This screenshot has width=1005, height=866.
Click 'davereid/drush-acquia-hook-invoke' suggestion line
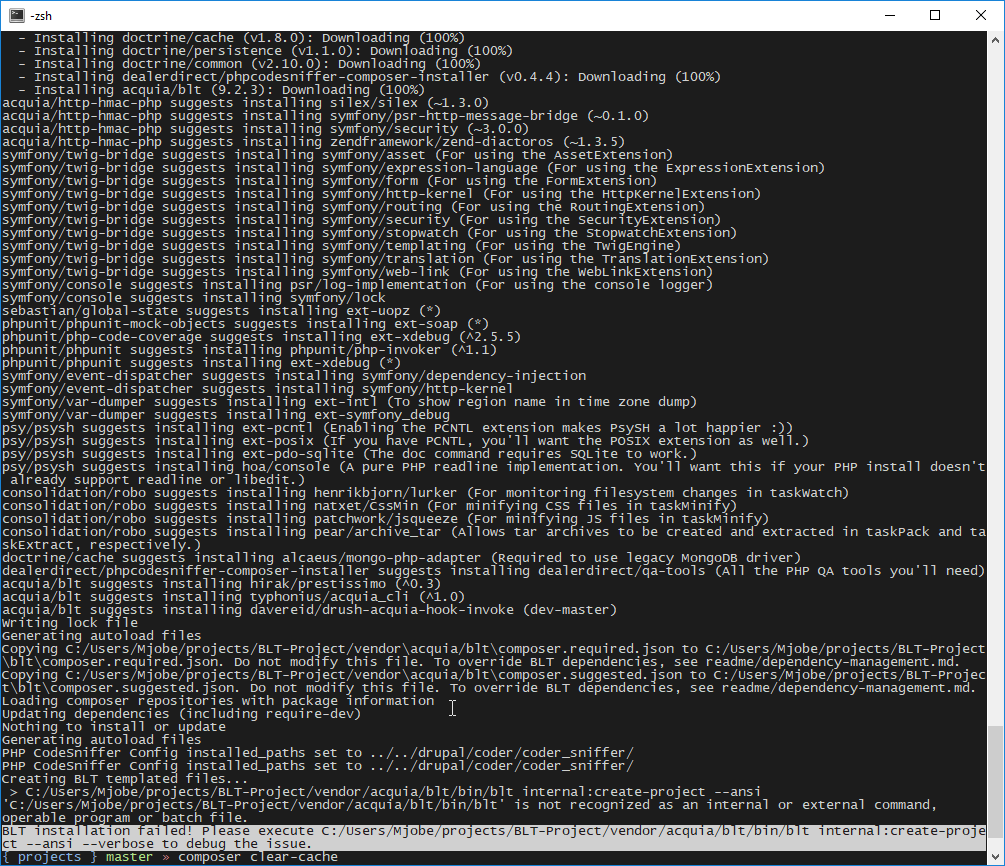[309, 610]
